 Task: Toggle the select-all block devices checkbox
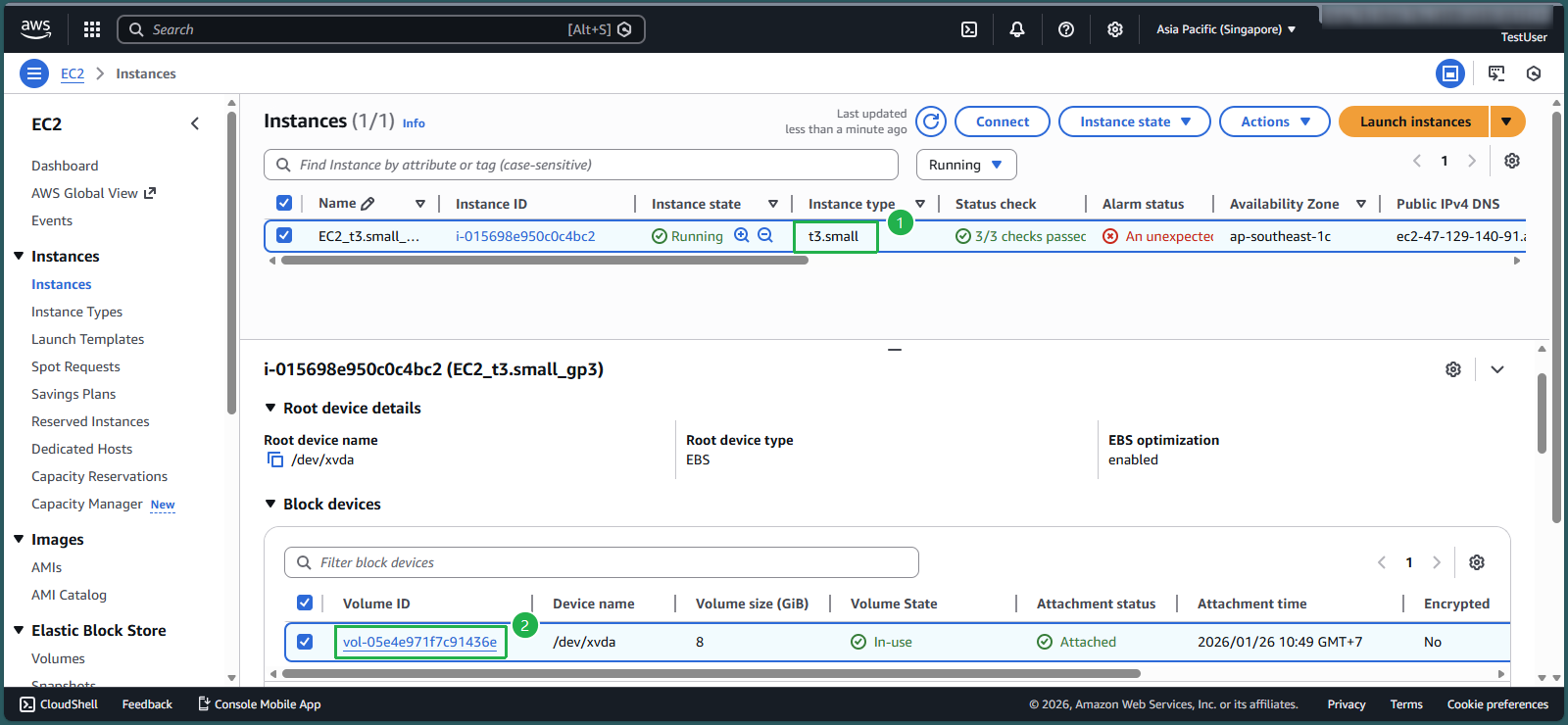pos(305,603)
